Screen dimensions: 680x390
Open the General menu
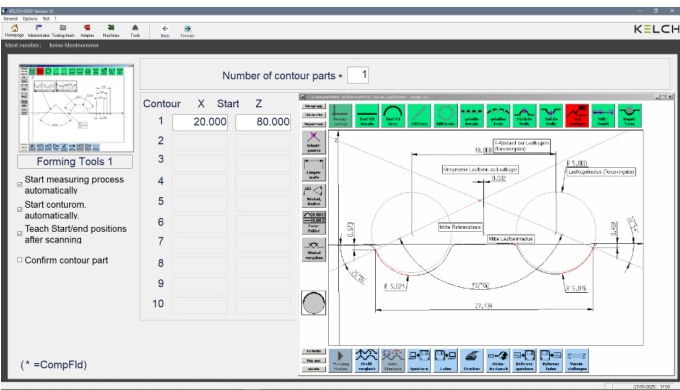coord(10,19)
